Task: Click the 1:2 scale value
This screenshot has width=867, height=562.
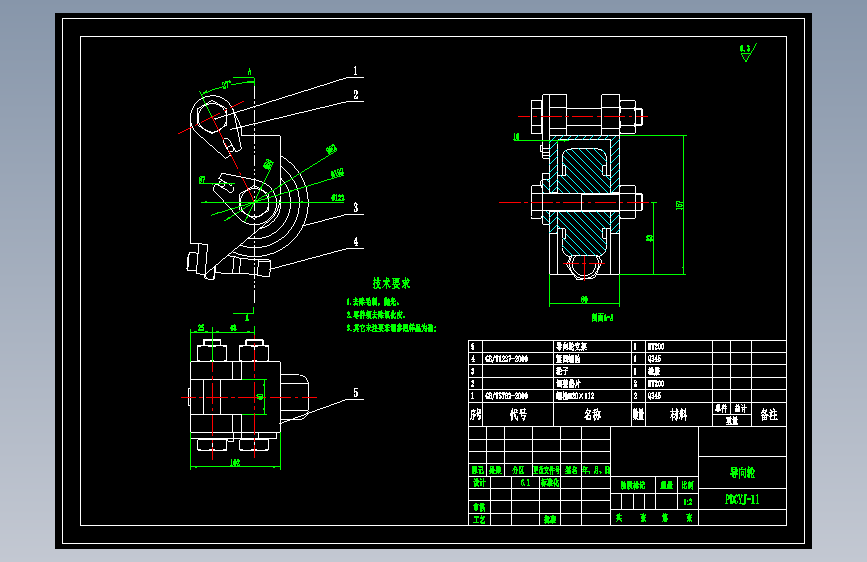Action: 687,502
